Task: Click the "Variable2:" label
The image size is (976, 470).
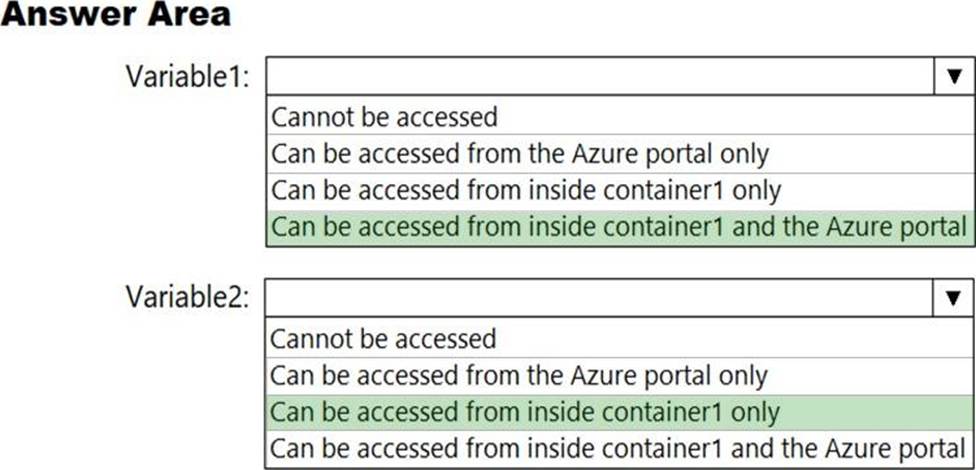Action: pyautogui.click(x=187, y=297)
